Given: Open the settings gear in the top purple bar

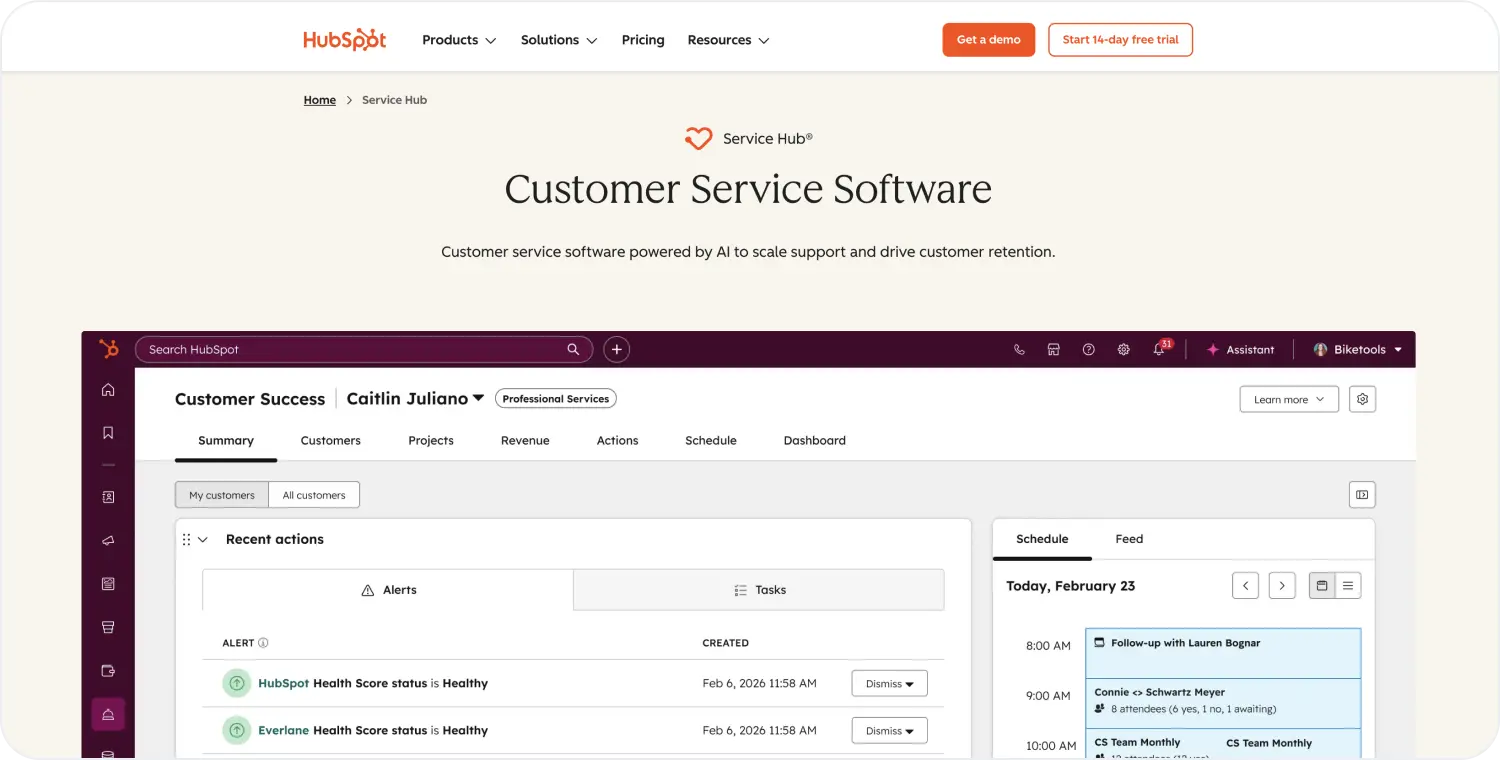Looking at the screenshot, I should click(1124, 349).
